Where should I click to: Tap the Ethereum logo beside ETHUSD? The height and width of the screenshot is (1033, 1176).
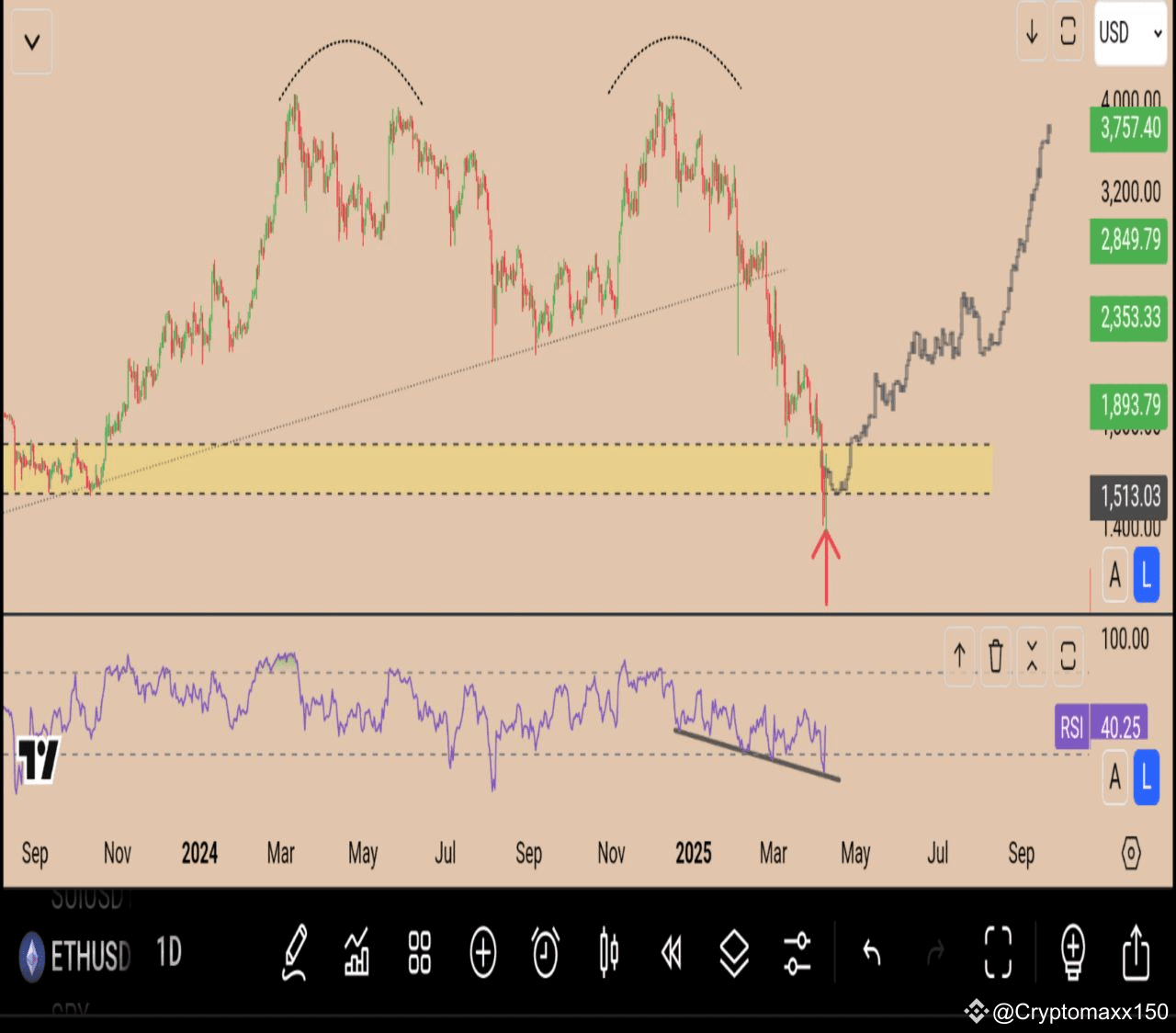tap(32, 957)
